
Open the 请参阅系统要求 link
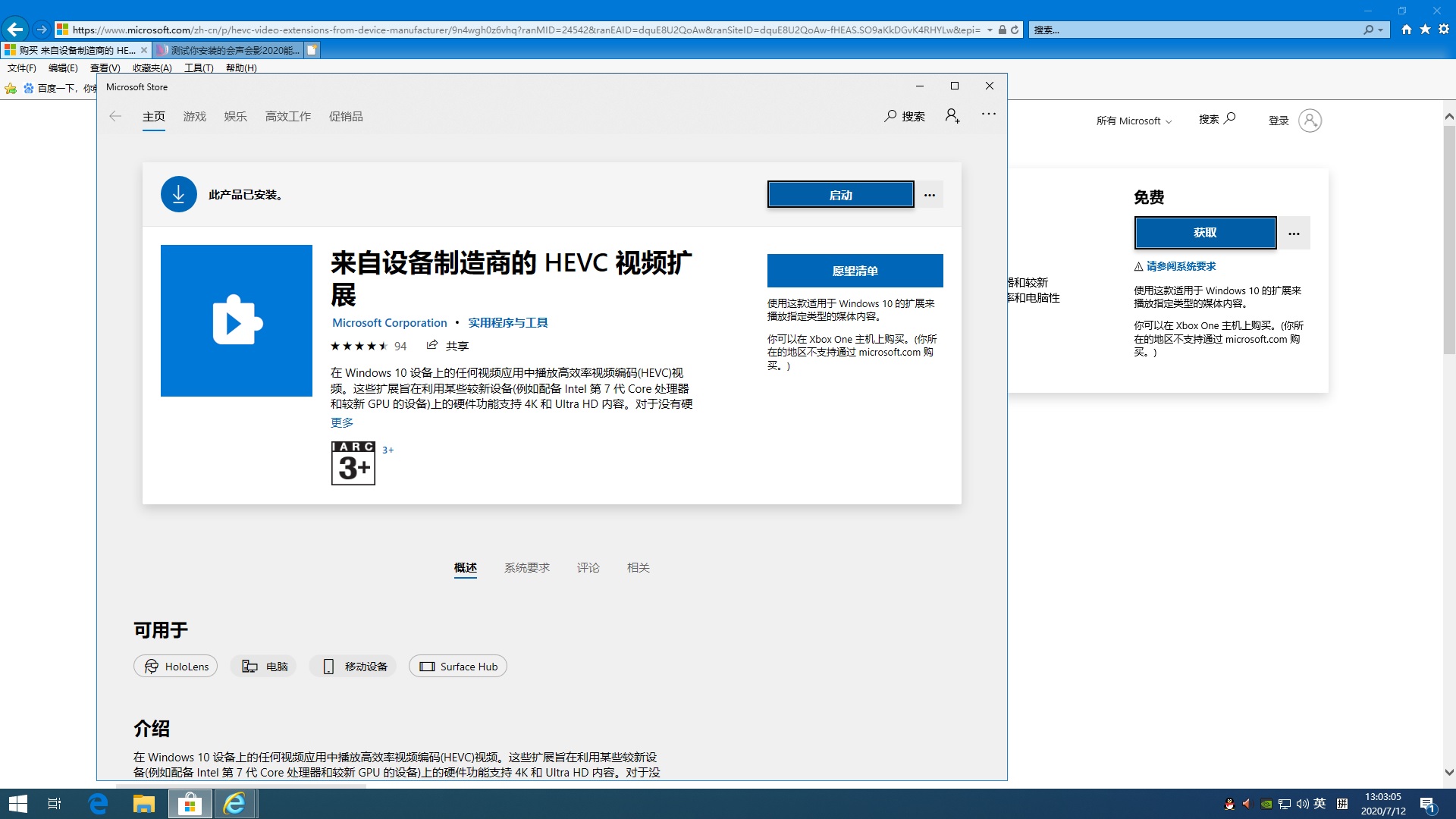1181,266
